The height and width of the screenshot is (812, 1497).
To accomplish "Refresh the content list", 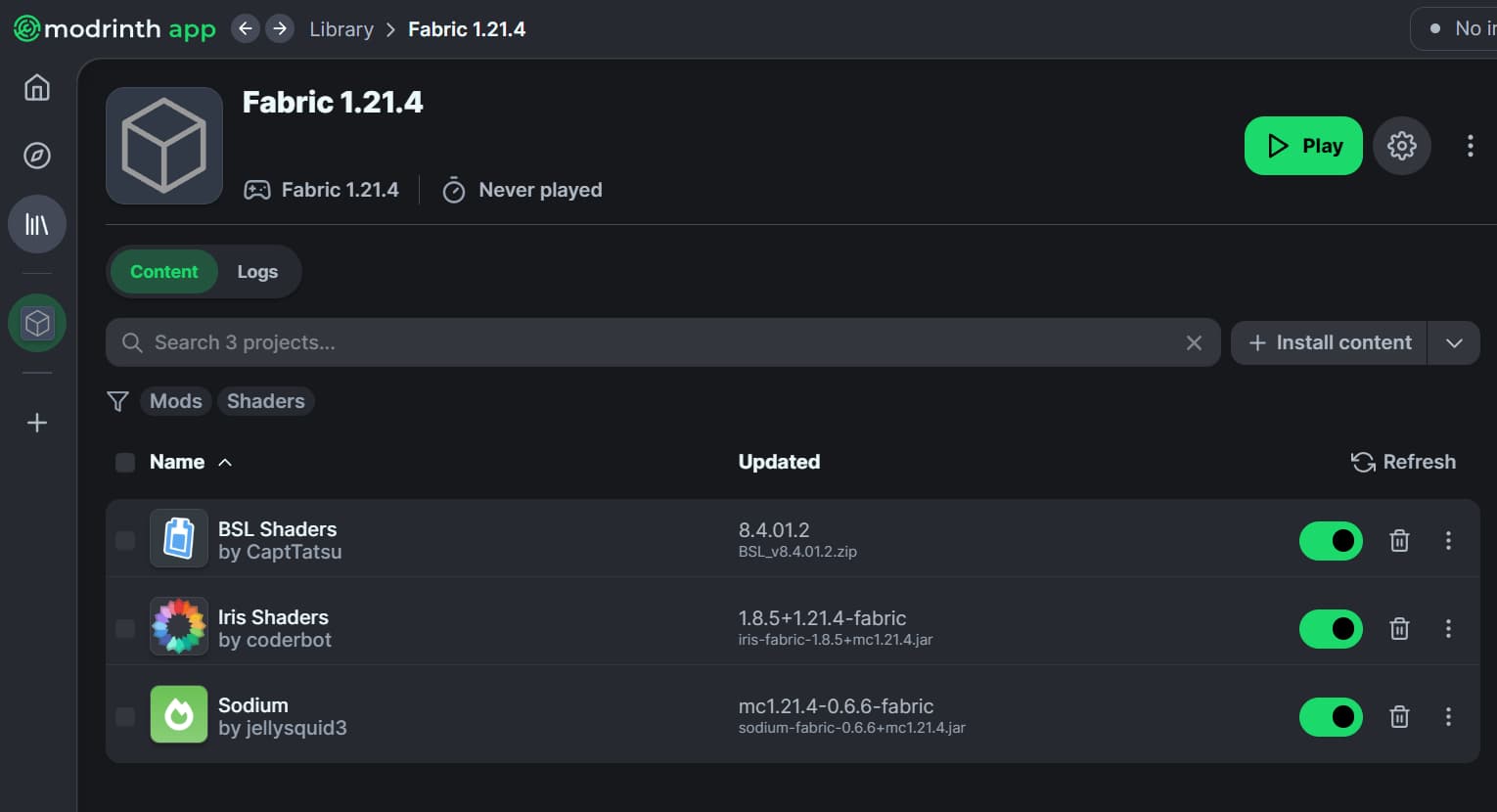I will pyautogui.click(x=1404, y=462).
